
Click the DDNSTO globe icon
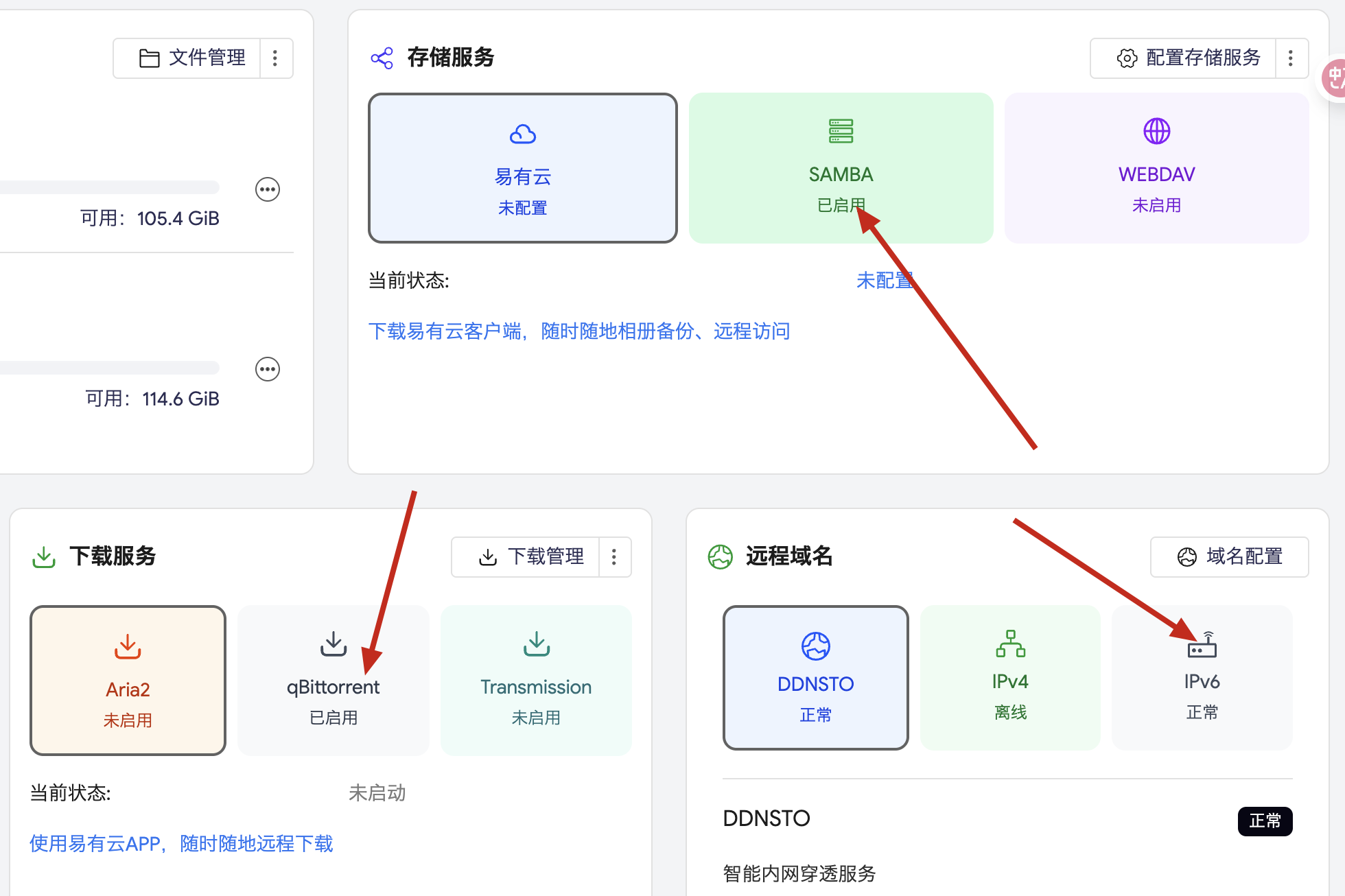[x=815, y=646]
